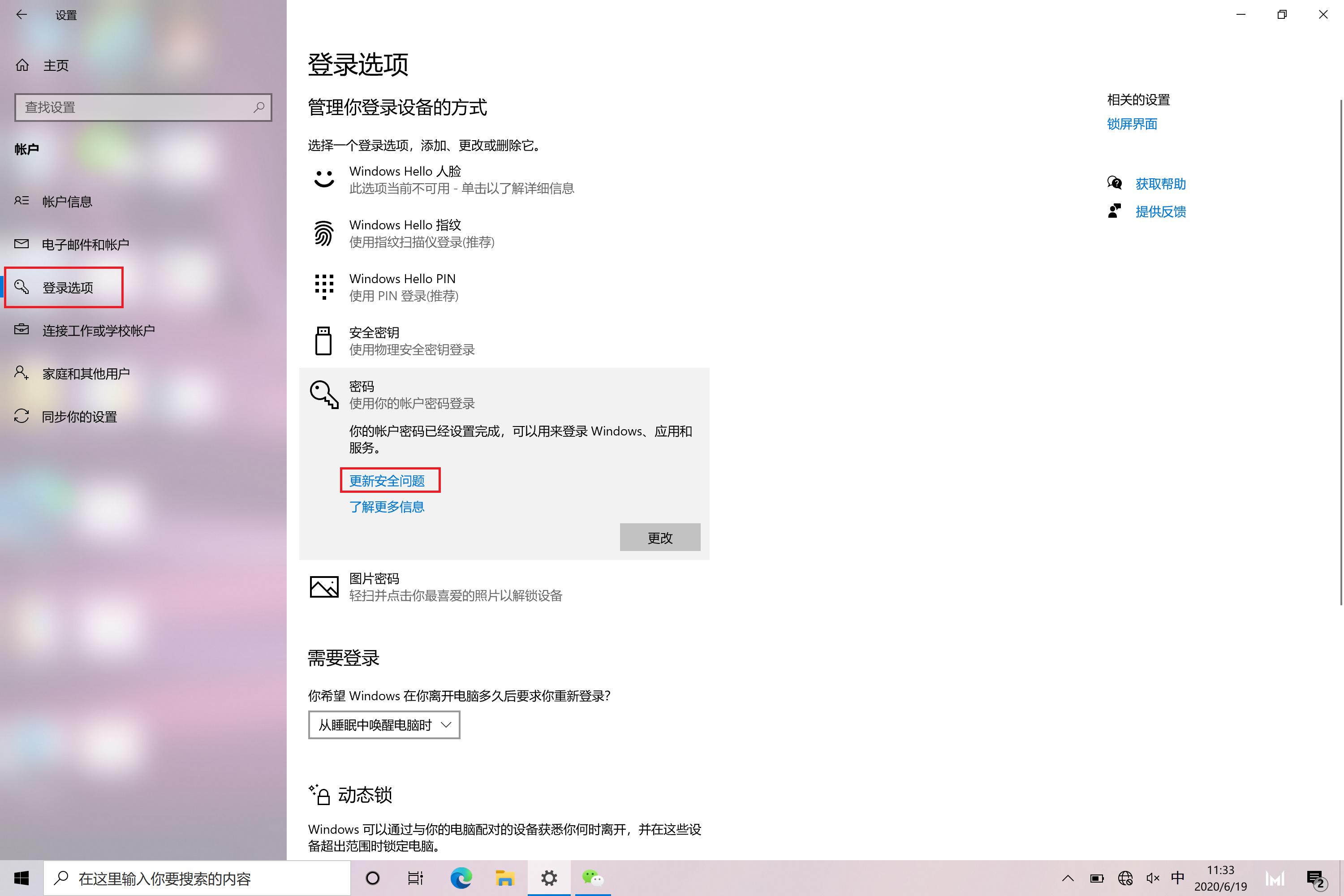Viewport: 1344px width, 896px height.
Task: Show hidden system tray icons chevron
Action: 1068,878
